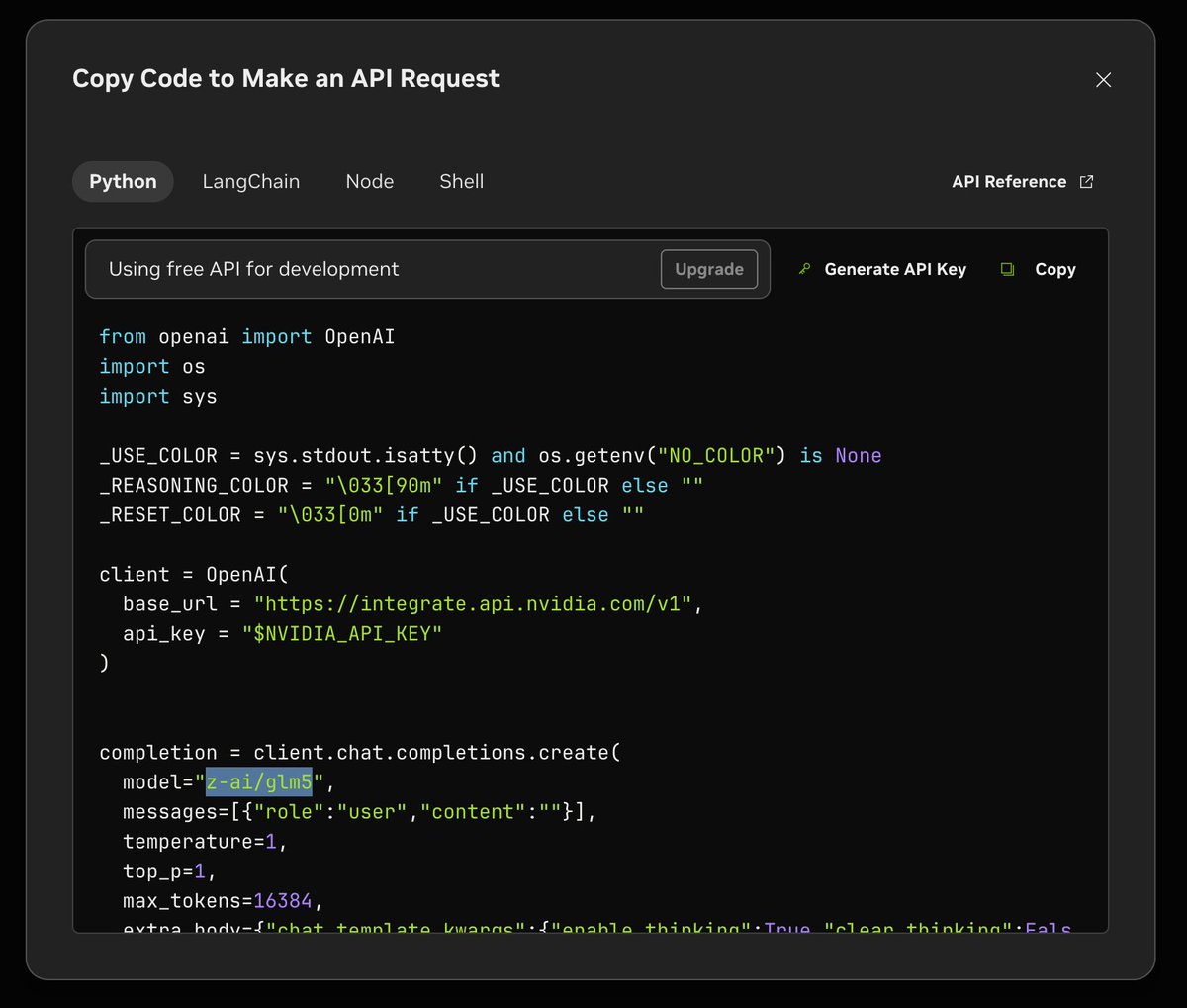Click the _RESET_COLOR assignment line
Image resolution: width=1187 pixels, height=1008 pixels.
tap(372, 515)
